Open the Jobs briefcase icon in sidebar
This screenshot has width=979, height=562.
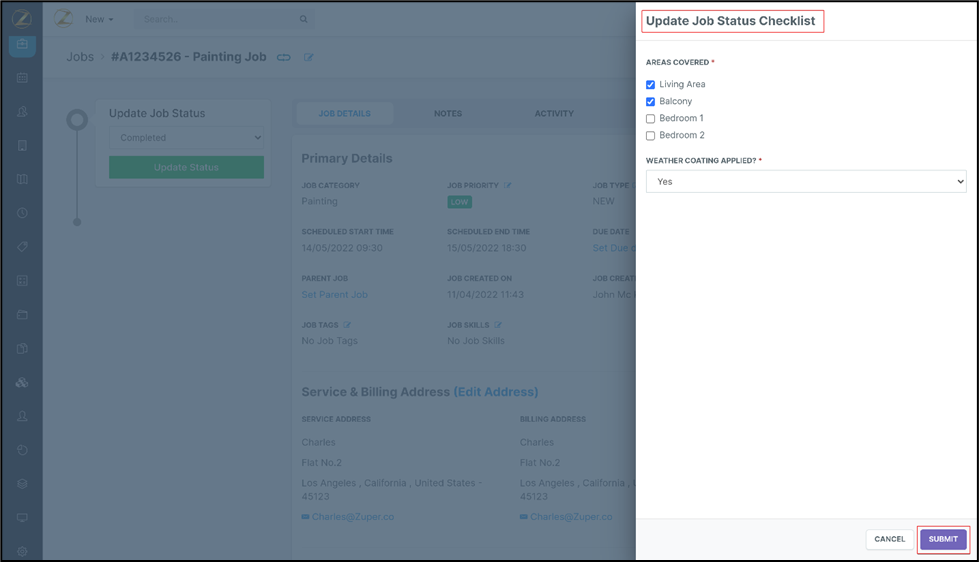22,45
